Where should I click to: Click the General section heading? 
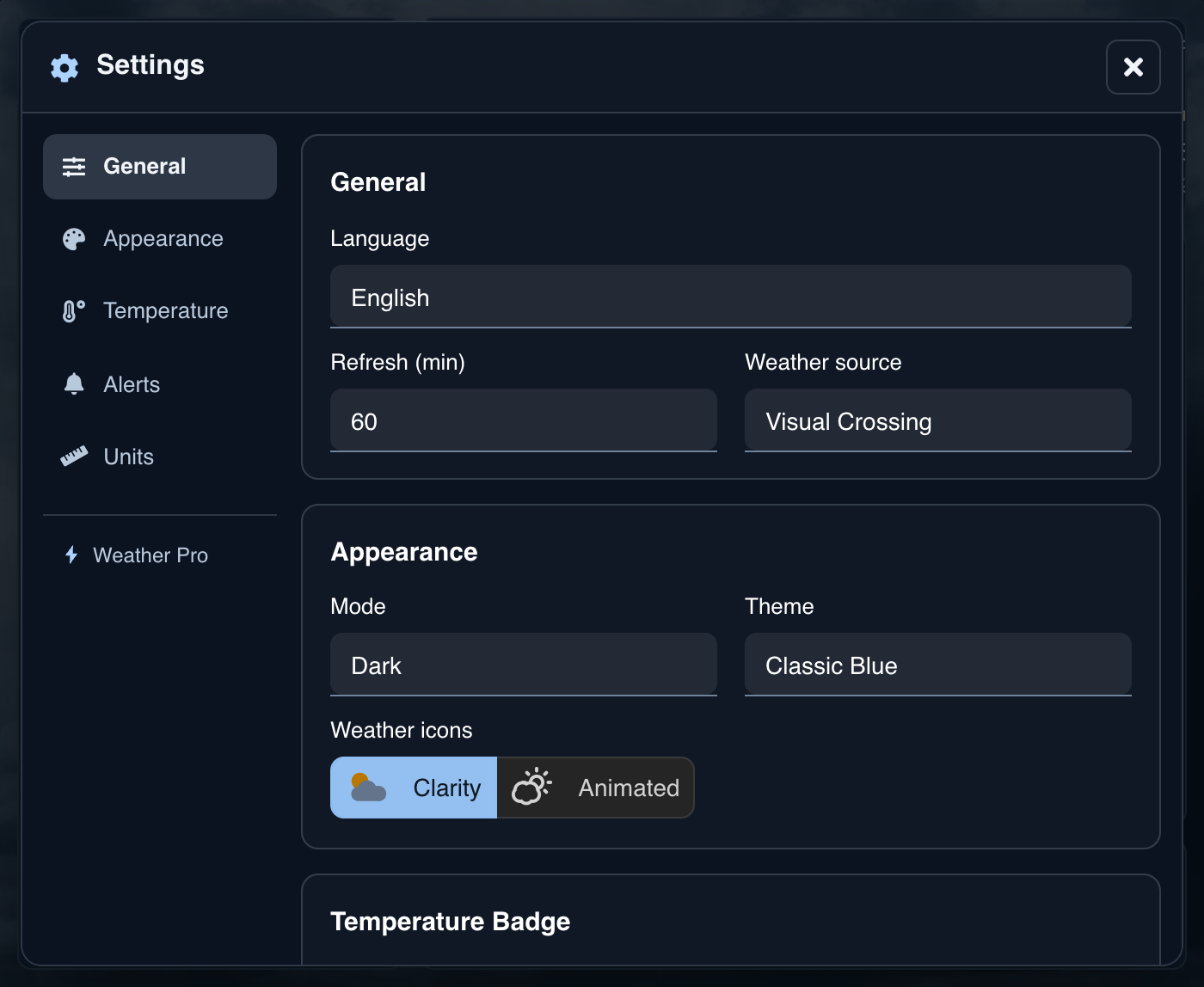pyautogui.click(x=378, y=182)
